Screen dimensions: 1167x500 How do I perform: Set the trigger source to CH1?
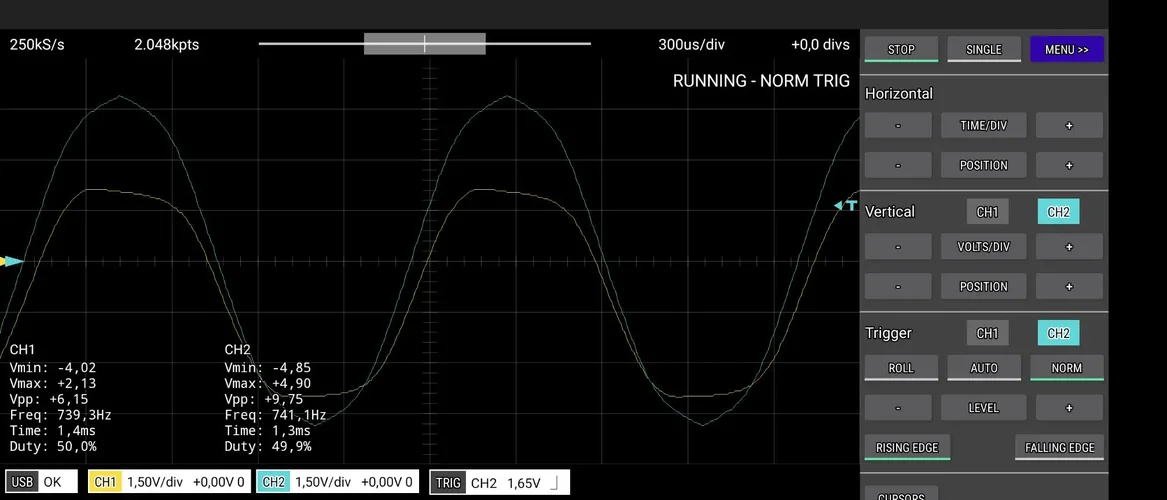point(987,333)
